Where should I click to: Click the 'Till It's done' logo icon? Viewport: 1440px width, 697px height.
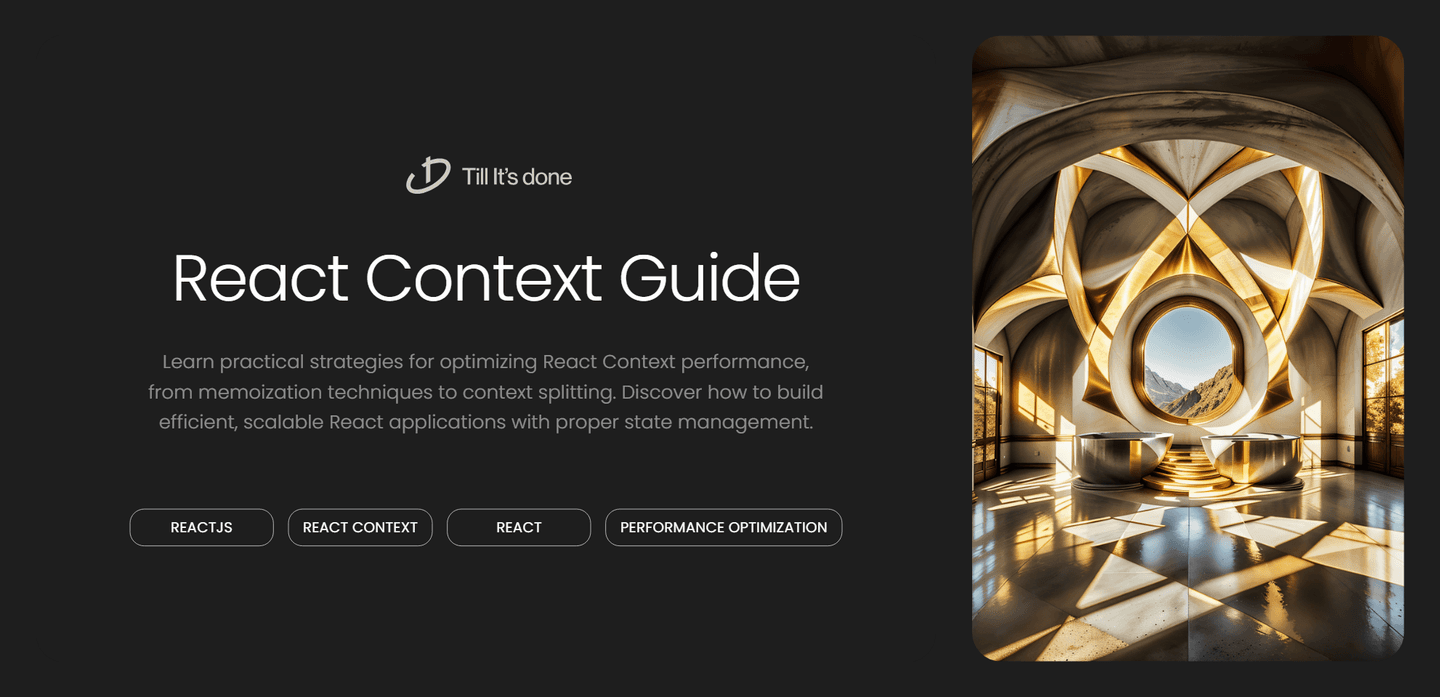point(423,174)
